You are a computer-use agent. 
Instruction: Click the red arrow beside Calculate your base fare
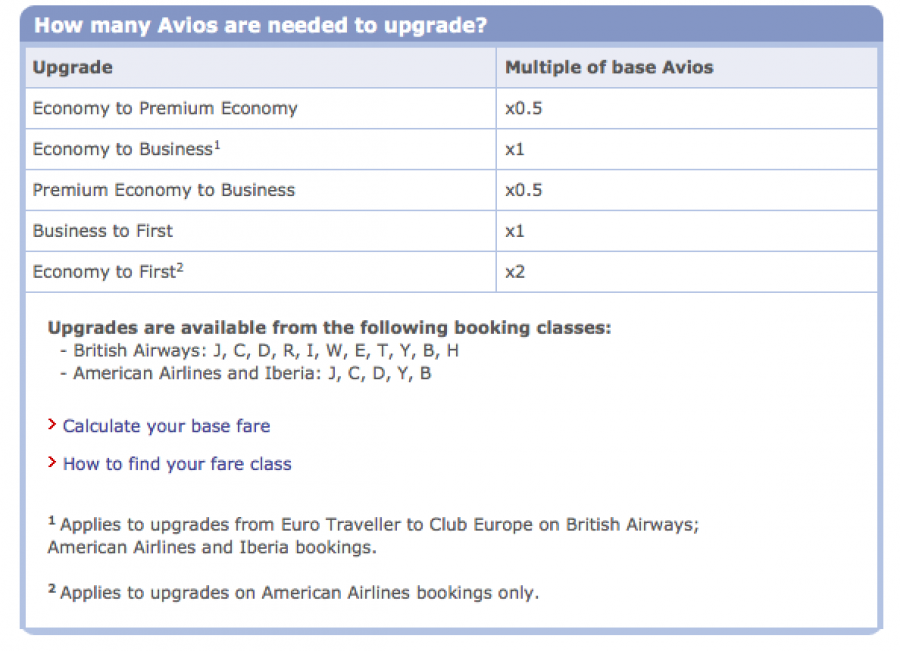point(53,425)
